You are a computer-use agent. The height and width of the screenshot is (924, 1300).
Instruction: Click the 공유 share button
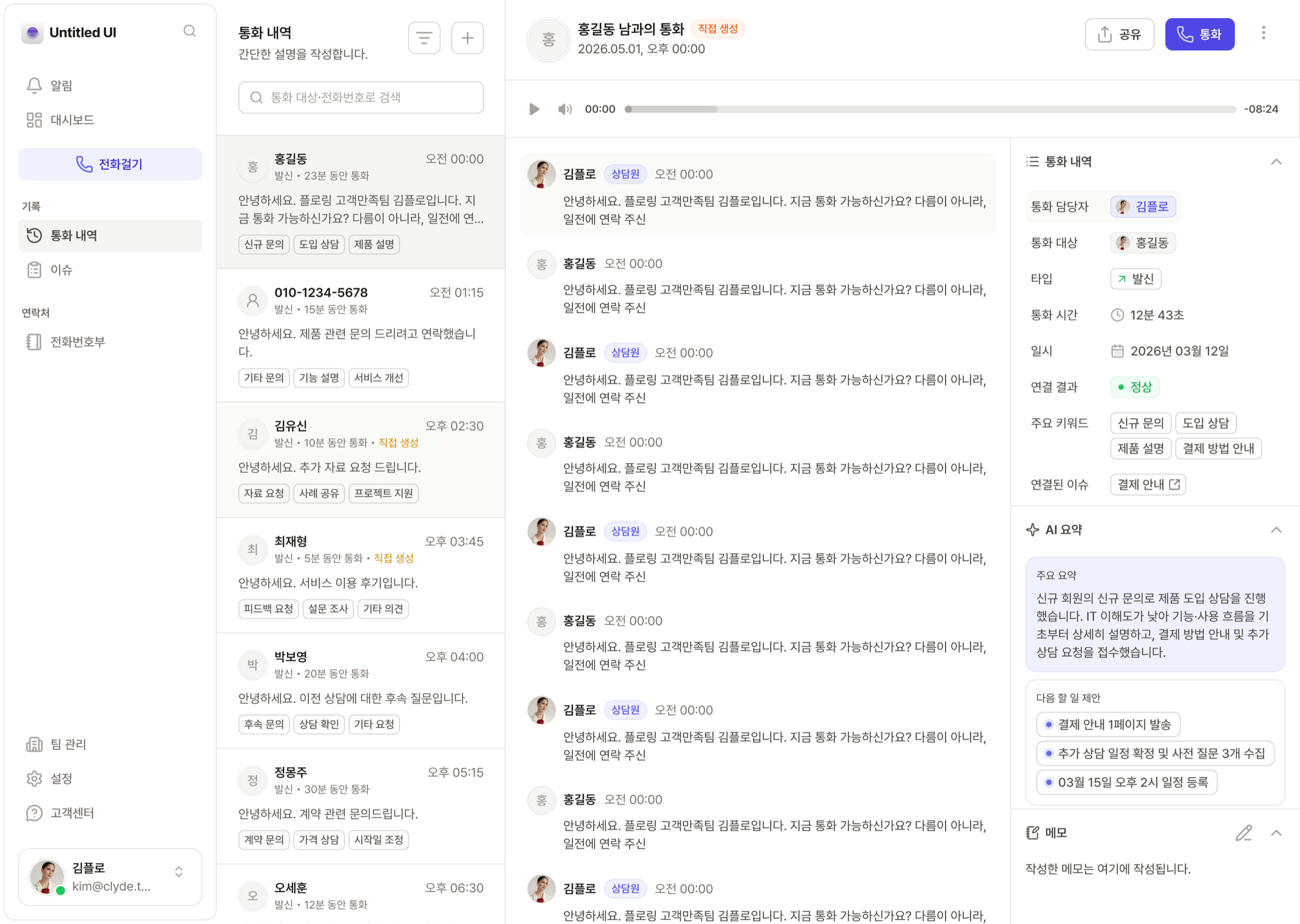click(1119, 34)
